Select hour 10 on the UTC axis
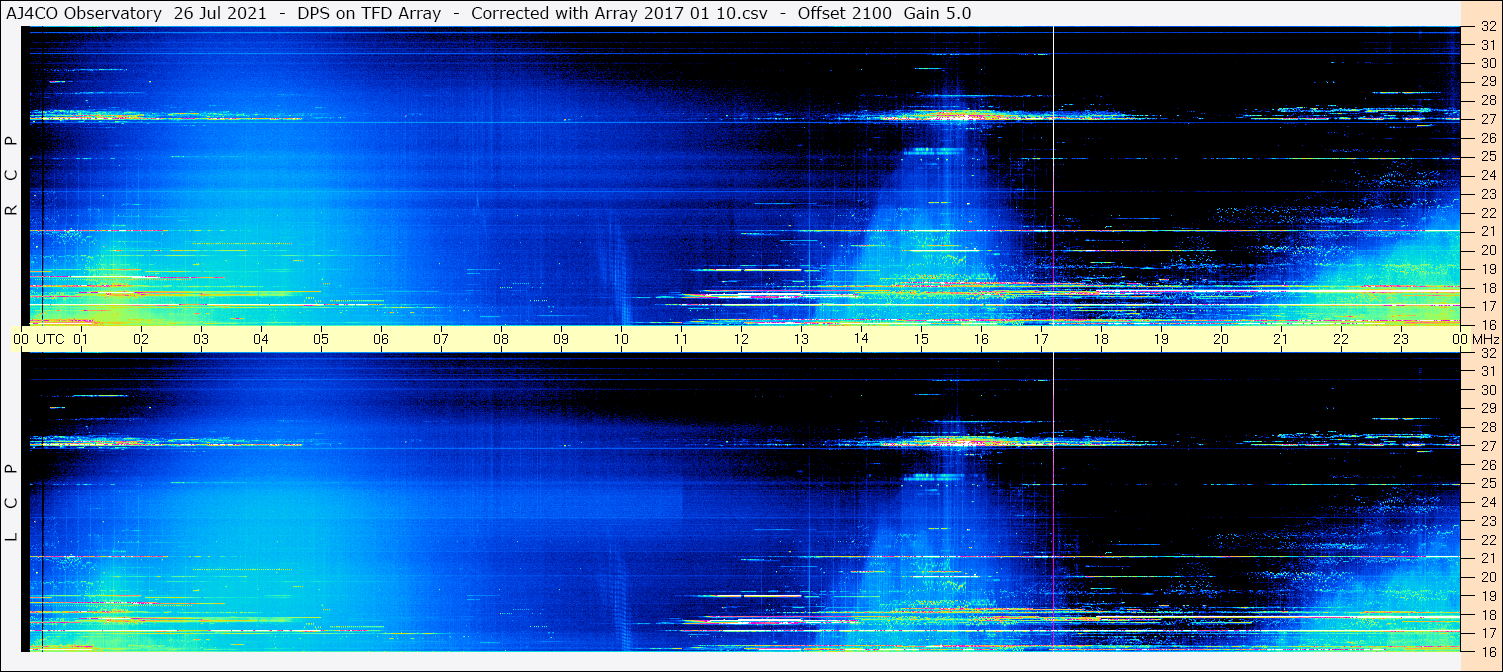The width and height of the screenshot is (1503, 672). 621,339
